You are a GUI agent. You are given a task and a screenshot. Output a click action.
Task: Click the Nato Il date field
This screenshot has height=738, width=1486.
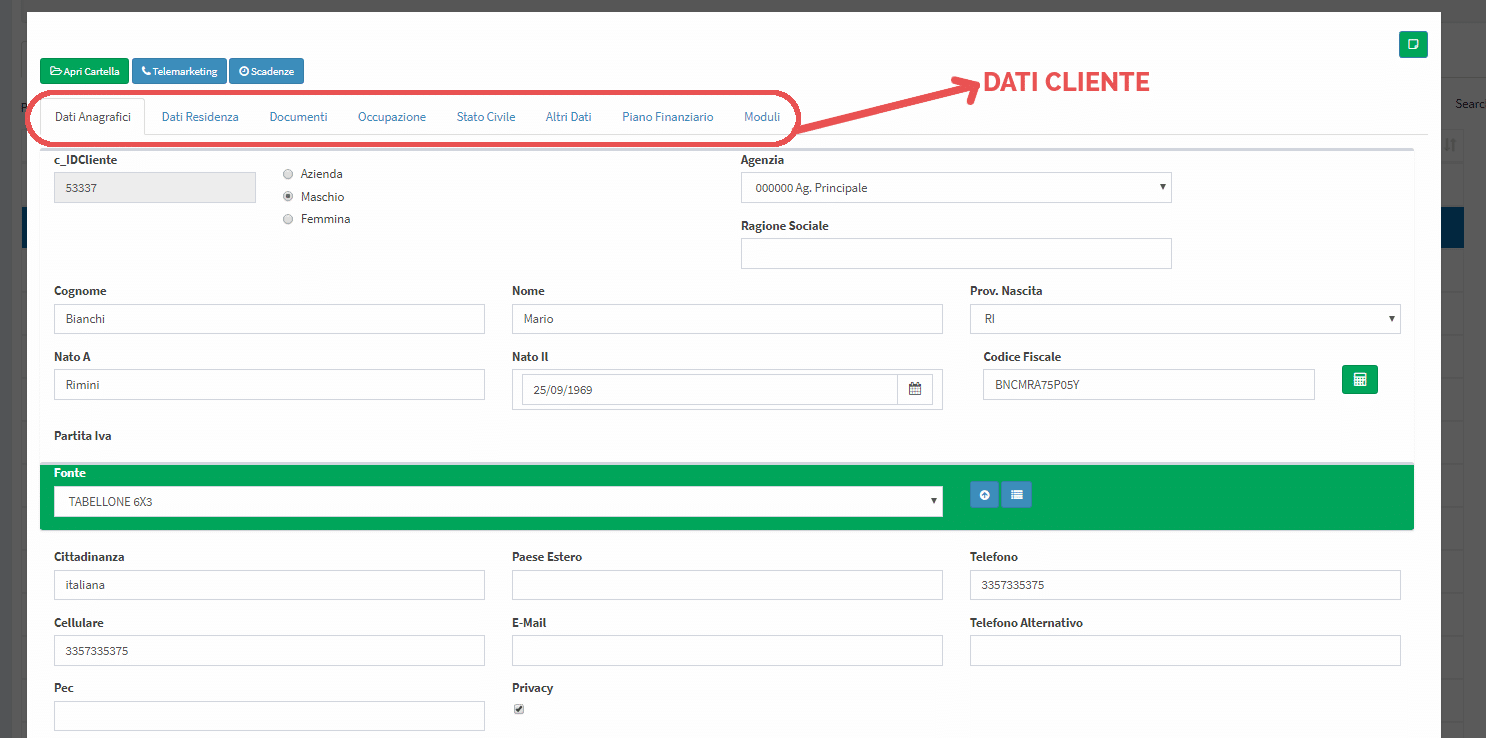click(709, 390)
